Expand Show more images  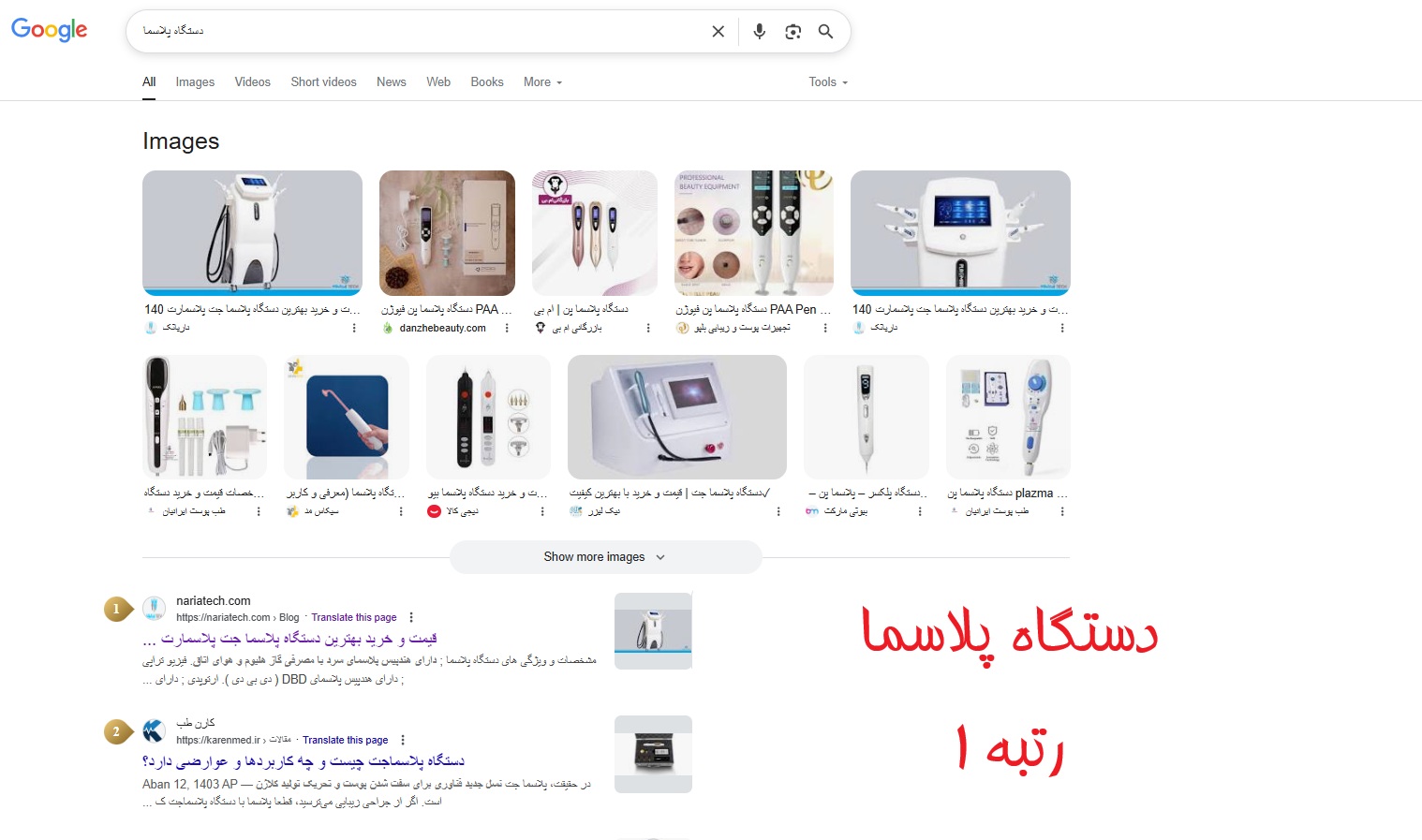(x=605, y=557)
